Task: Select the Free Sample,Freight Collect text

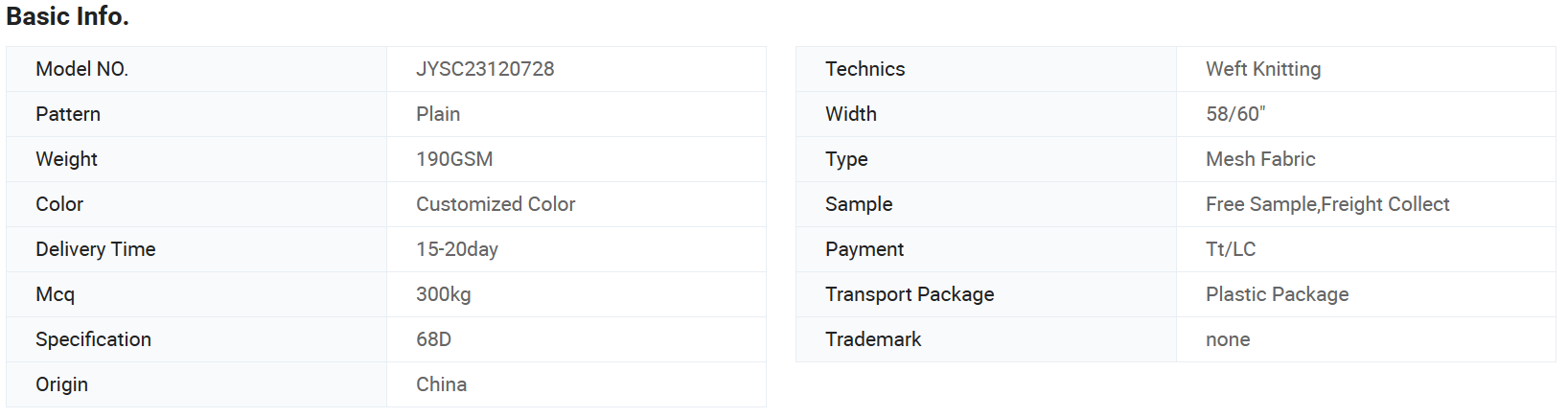Action: pos(1327,204)
